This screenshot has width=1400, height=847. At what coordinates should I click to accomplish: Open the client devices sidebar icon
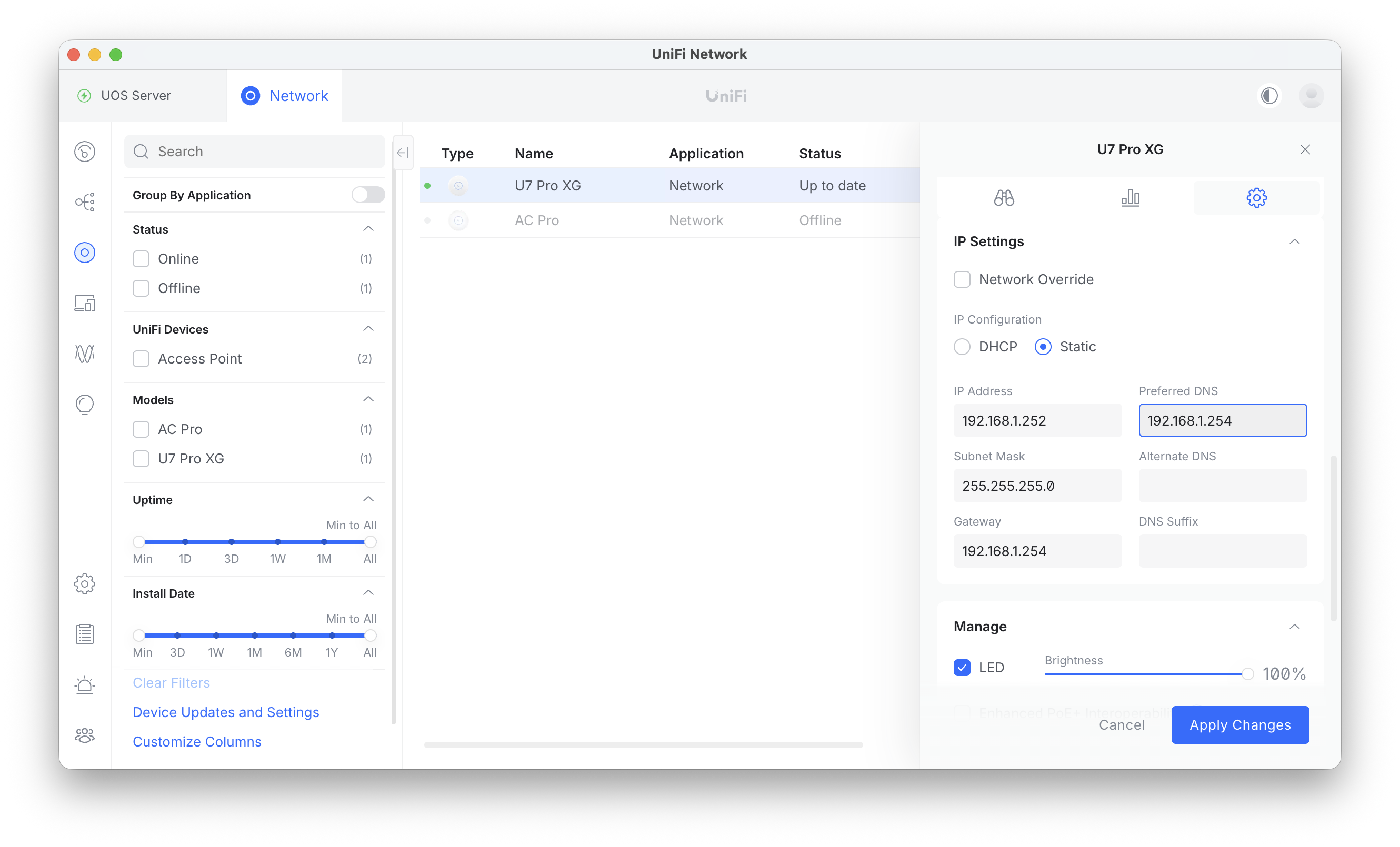(x=85, y=303)
